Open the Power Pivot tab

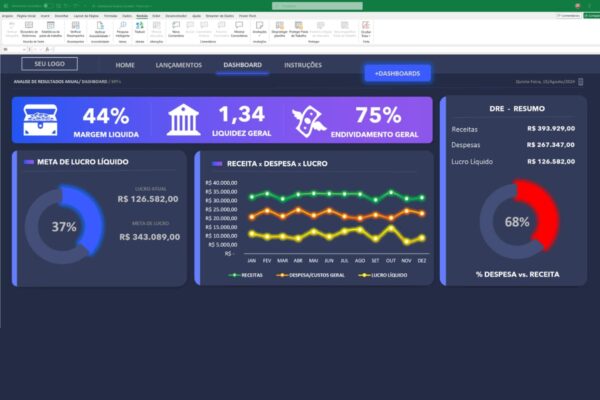(248, 16)
